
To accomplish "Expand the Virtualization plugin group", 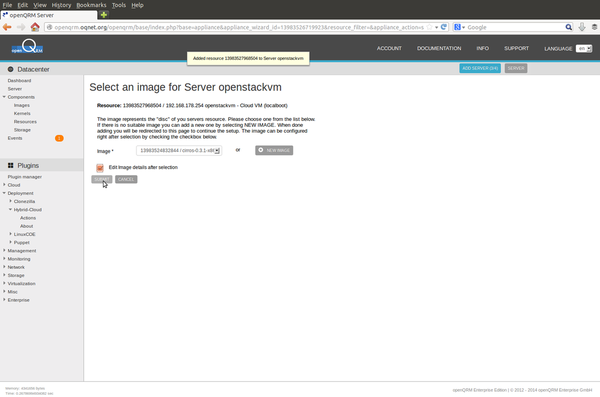I will [4, 283].
